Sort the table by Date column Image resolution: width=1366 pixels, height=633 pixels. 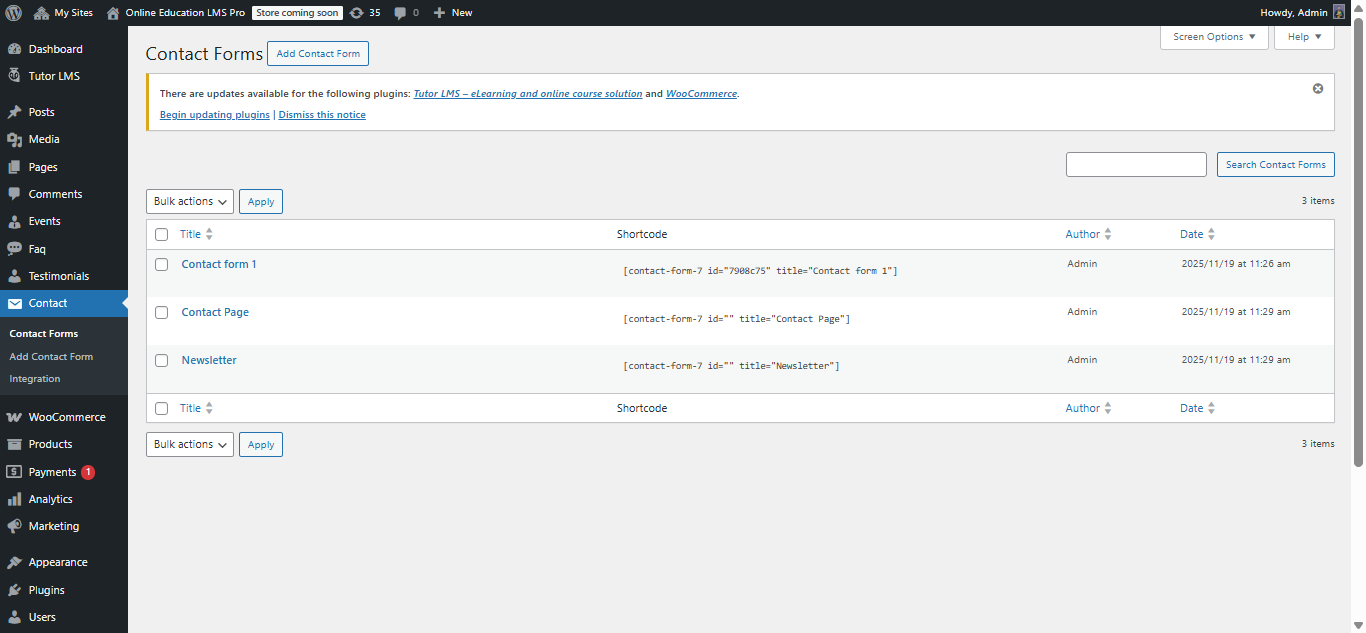(1193, 233)
